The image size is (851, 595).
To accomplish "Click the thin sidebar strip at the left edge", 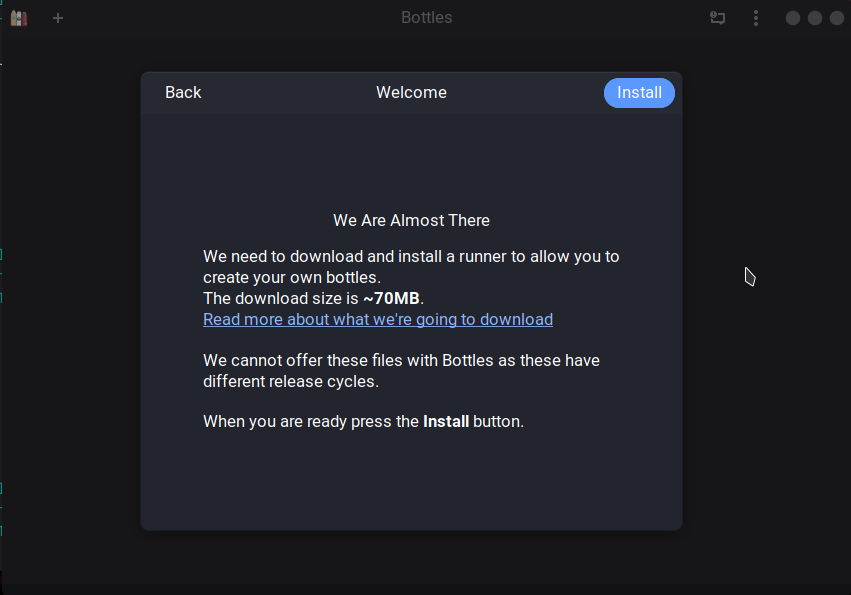I will [x=3, y=300].
